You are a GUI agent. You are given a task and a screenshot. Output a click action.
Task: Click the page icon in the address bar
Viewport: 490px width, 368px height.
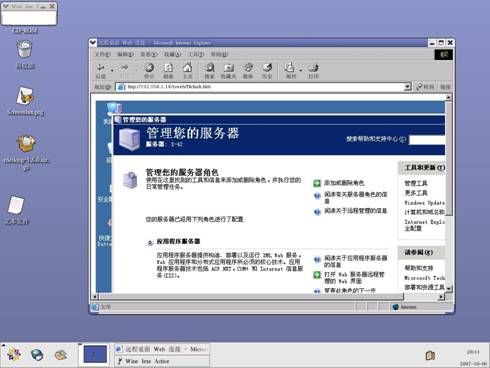tap(121, 87)
